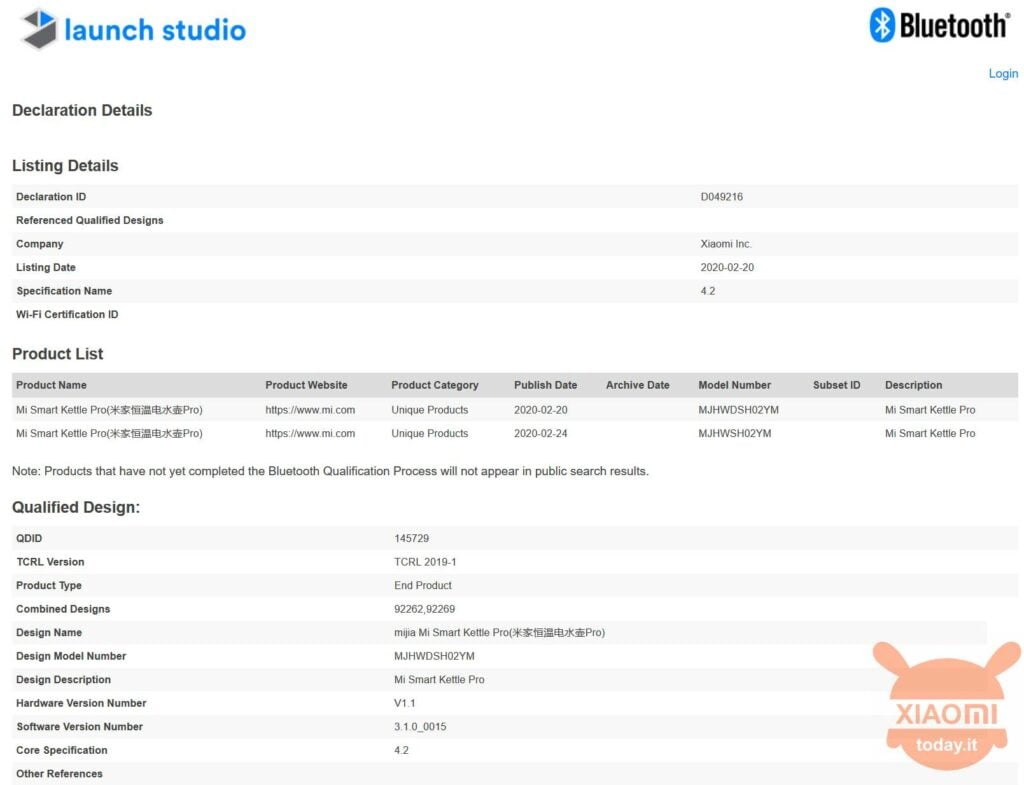
Task: Click the Core Specification value 4.2
Action: [401, 750]
